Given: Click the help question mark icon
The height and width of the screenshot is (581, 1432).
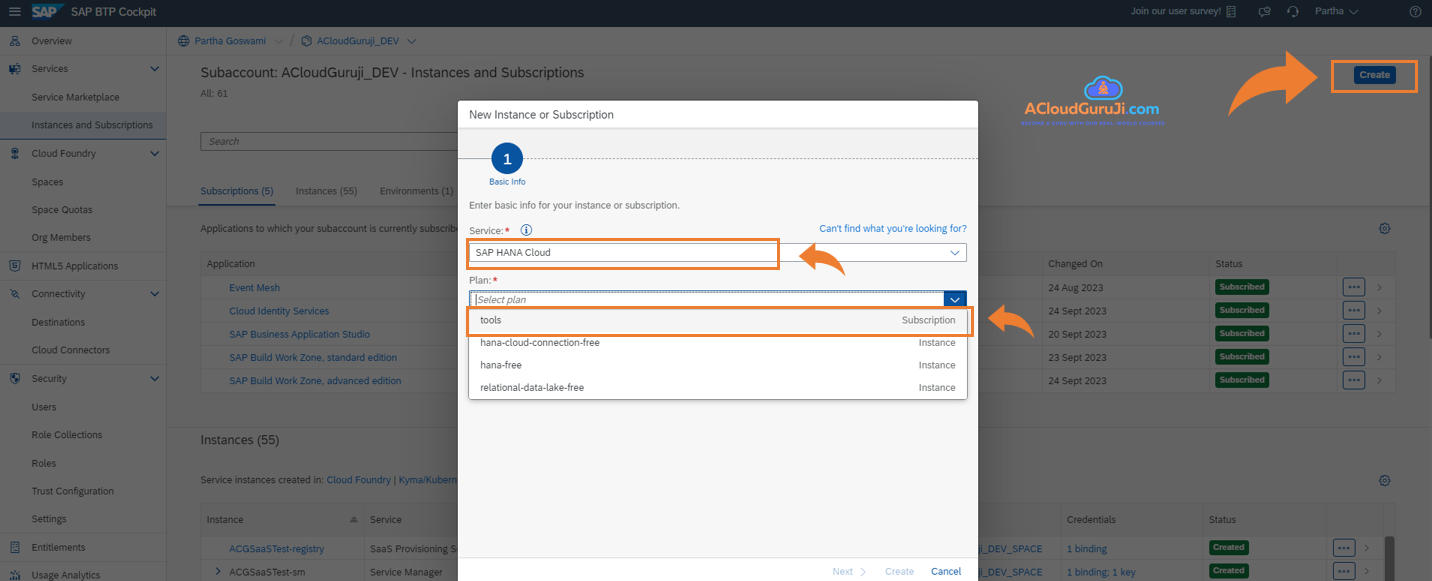Looking at the screenshot, I should tap(1415, 12).
